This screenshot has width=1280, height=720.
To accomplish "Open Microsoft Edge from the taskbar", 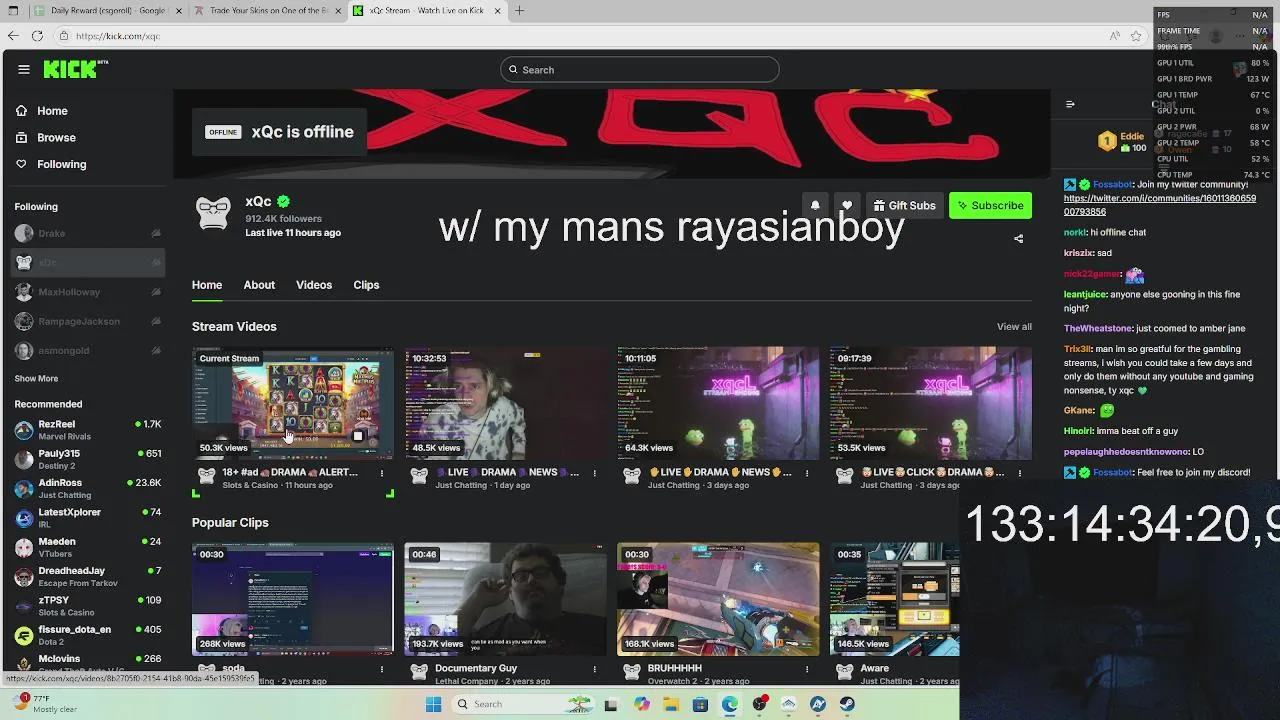I will 730,704.
